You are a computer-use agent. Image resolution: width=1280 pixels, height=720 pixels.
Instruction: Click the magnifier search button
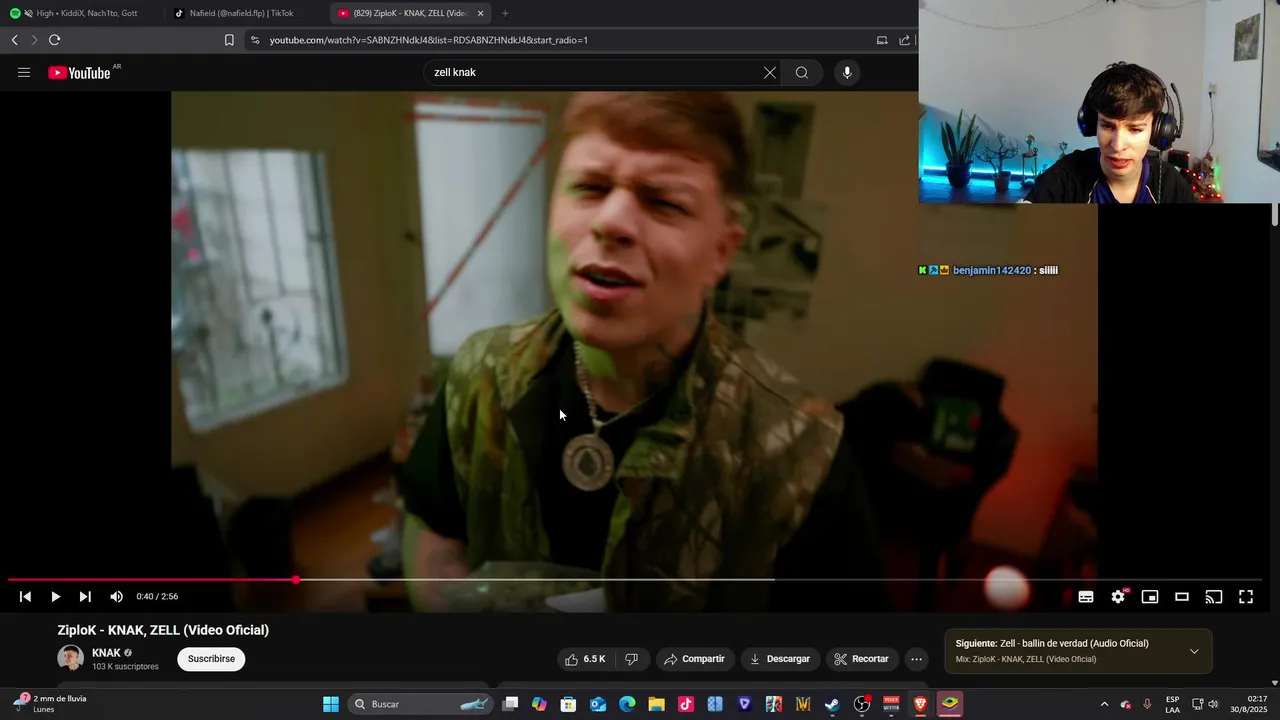tap(802, 72)
